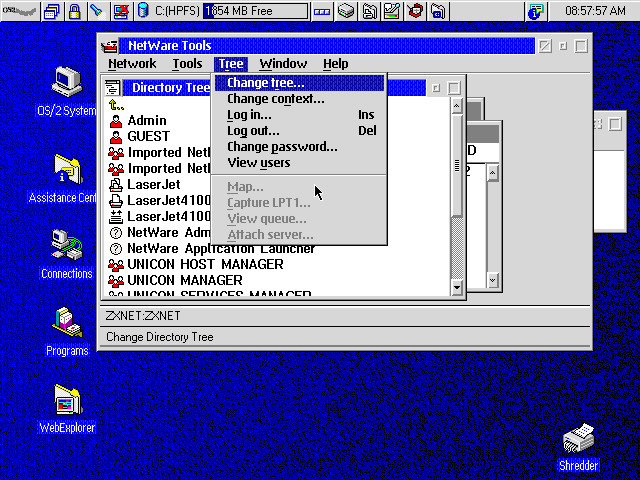Click the Directory Tree scrollbar thumb
Image resolution: width=640 pixels, height=480 pixels.
coord(457,165)
